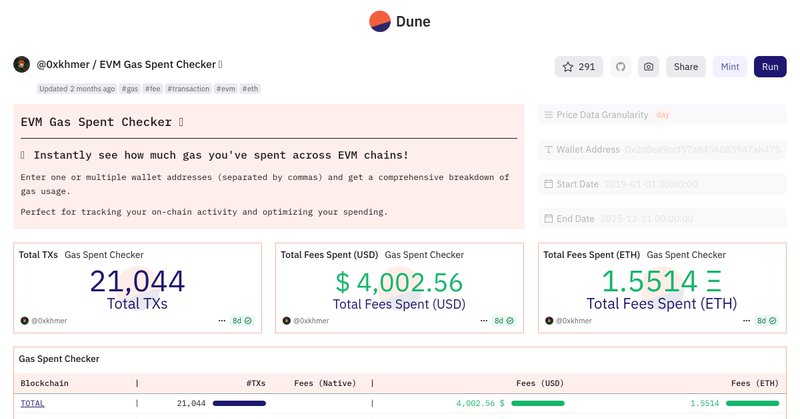Click the #evm tag
Viewport: 800px width, 419px height.
click(226, 89)
